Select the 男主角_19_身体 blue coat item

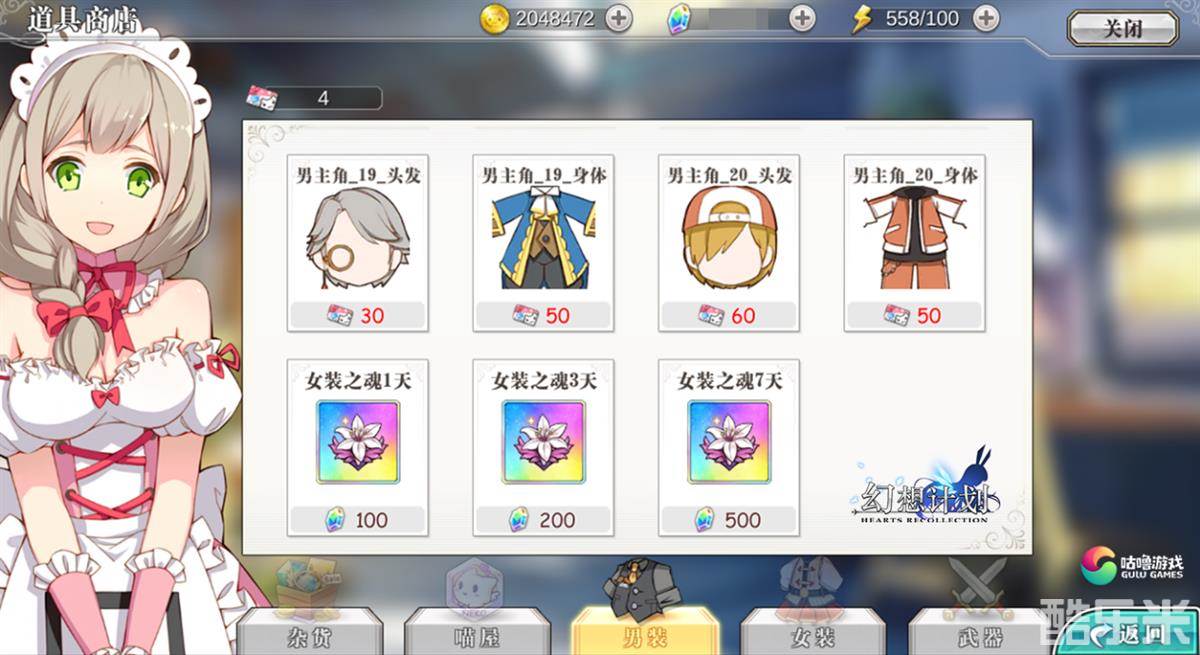coord(543,243)
